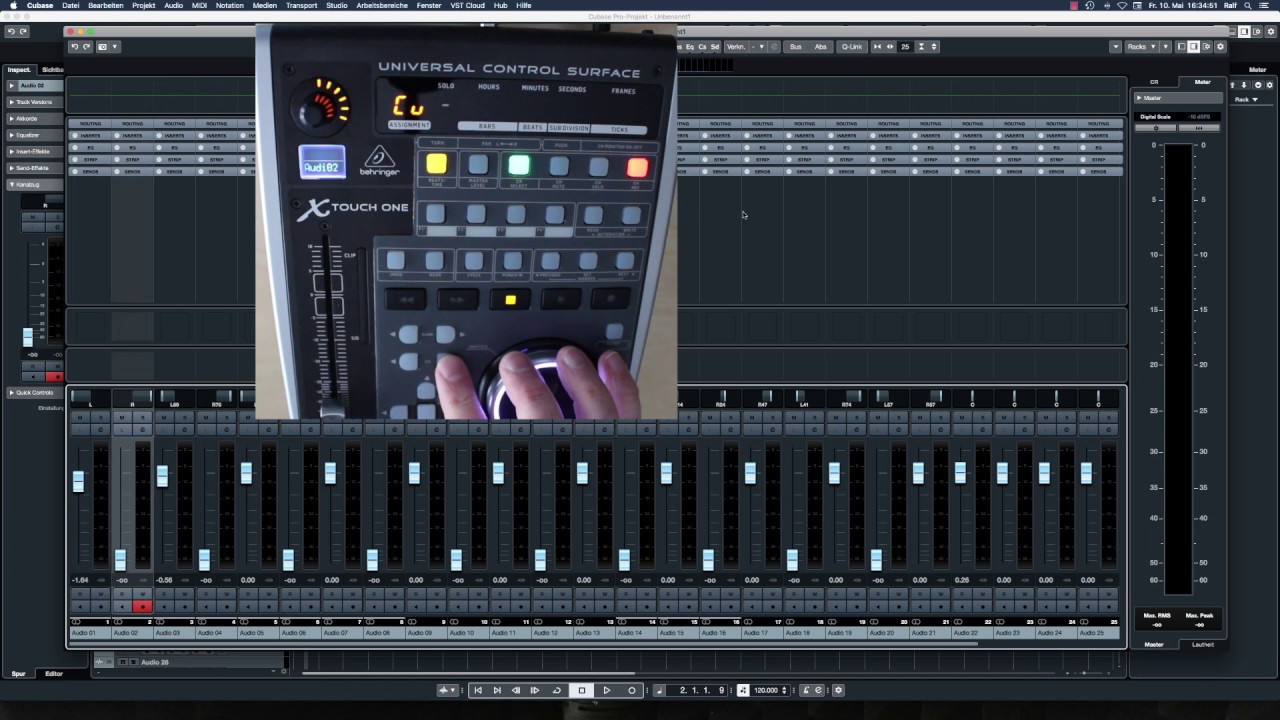Viewport: 1280px width, 720px height.
Task: Open the MixConsole settings gear
Action: [1220, 47]
